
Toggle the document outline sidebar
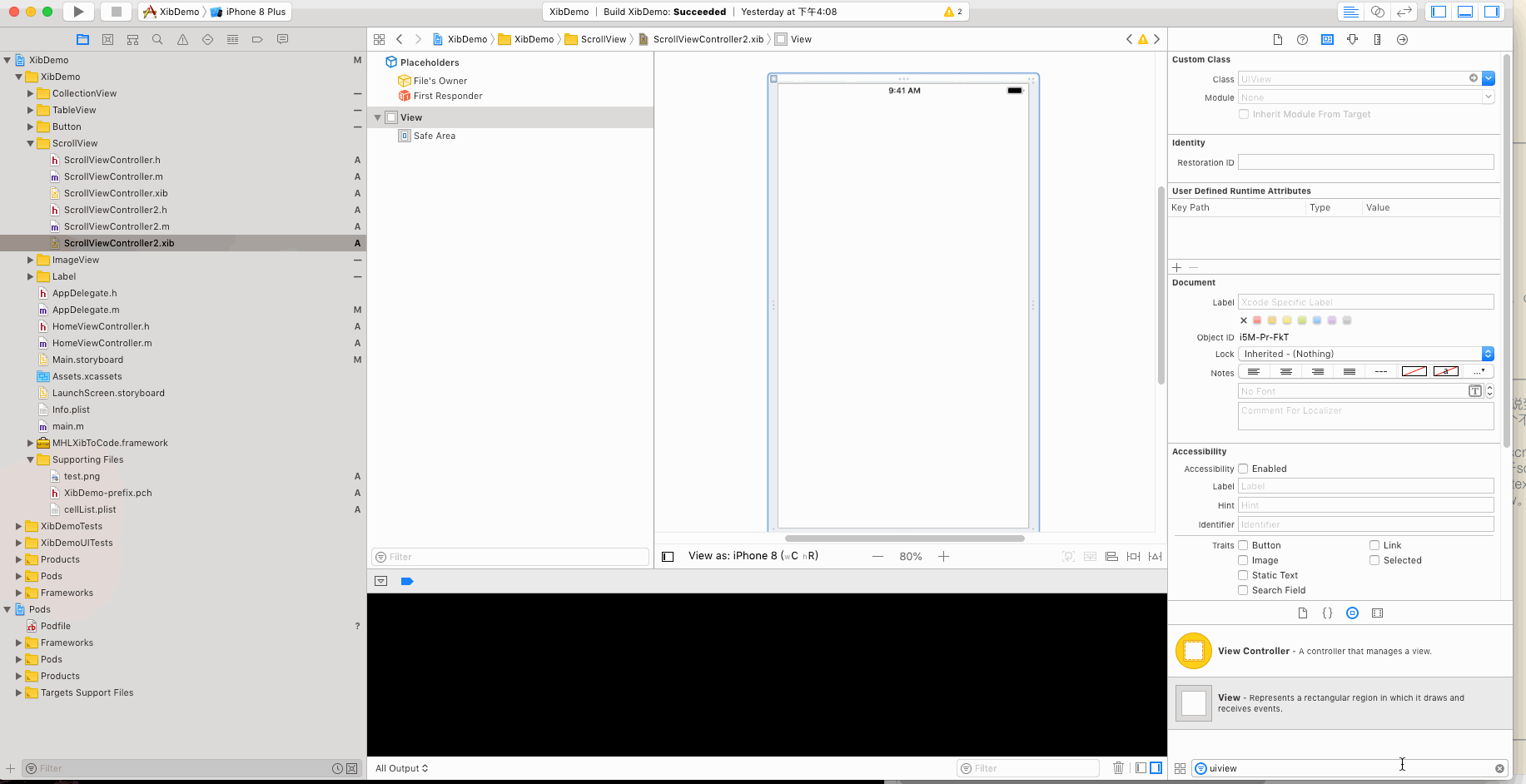pos(668,556)
